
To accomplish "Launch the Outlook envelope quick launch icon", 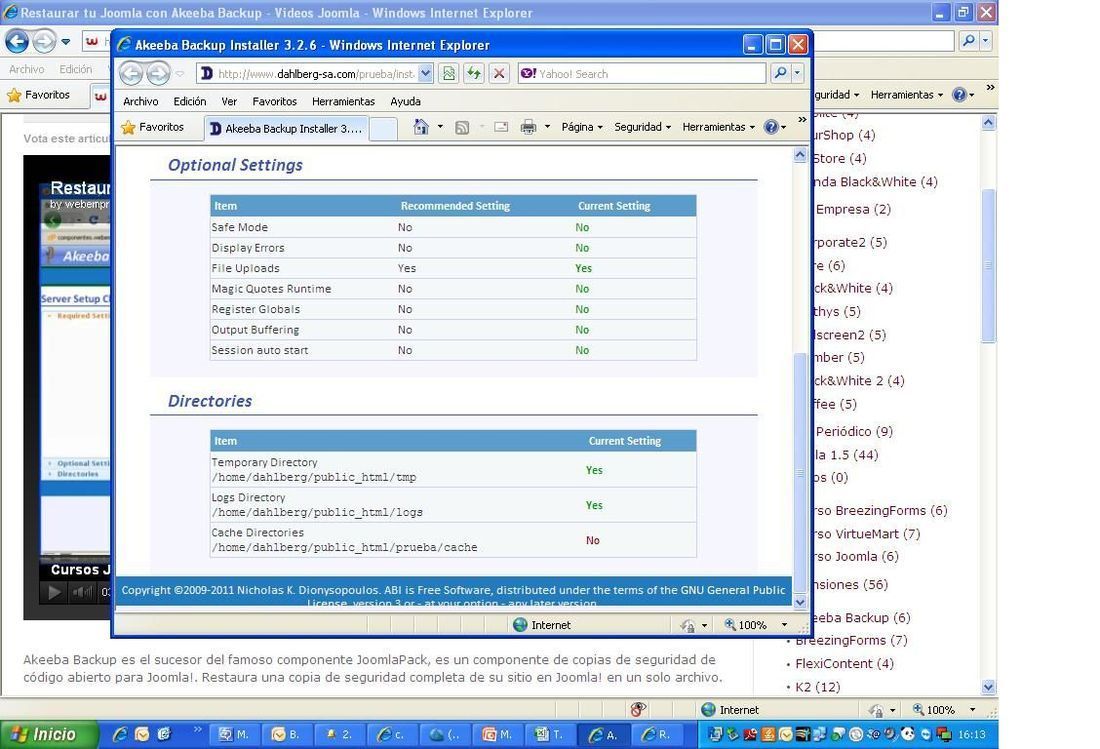I will pyautogui.click(x=142, y=734).
